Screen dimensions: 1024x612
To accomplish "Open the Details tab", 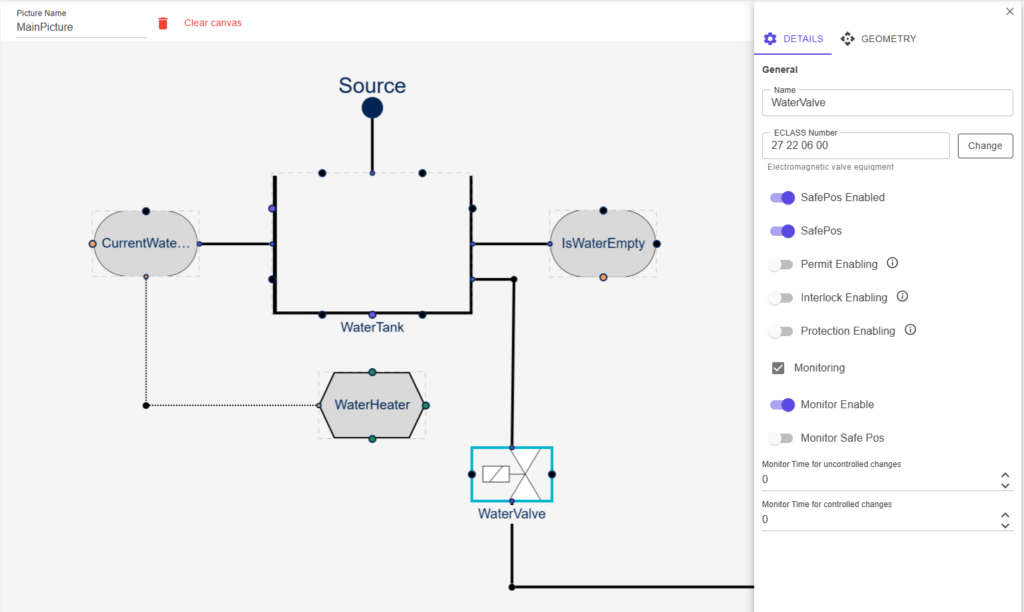I will [x=793, y=39].
